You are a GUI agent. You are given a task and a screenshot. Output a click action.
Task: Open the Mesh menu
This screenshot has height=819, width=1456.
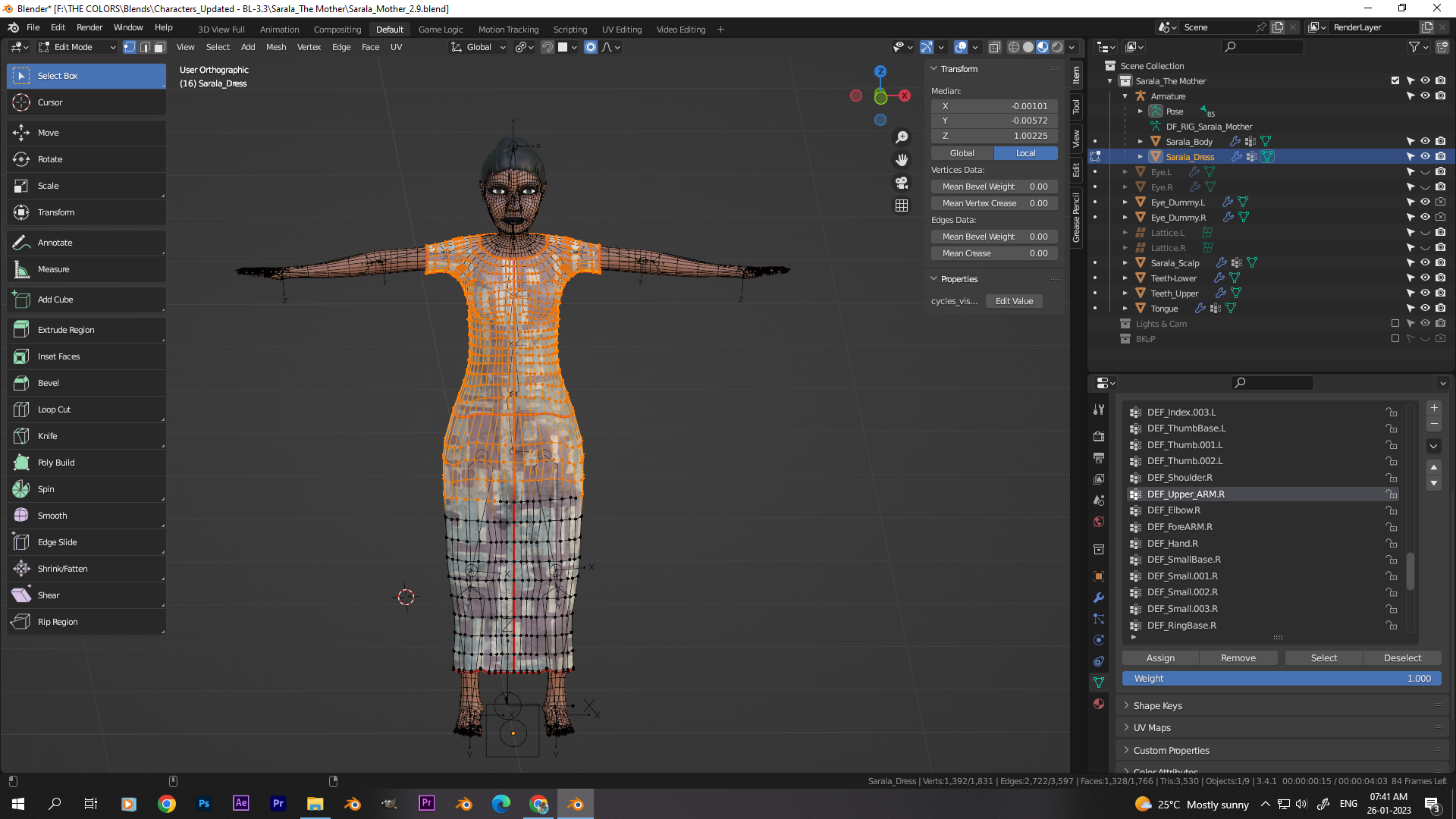[x=276, y=47]
